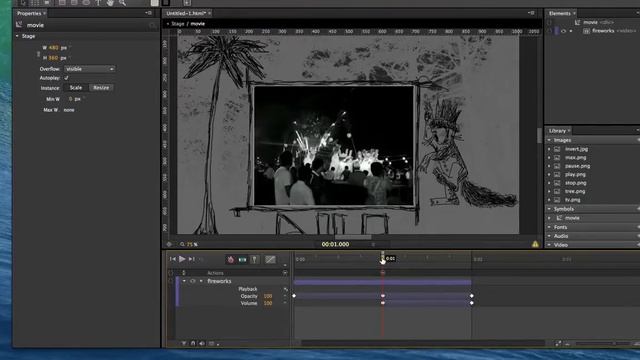Viewport: 640px width, 360px height.
Task: Select the Ellipse tool in top toolbar
Action: (x=86, y=2)
